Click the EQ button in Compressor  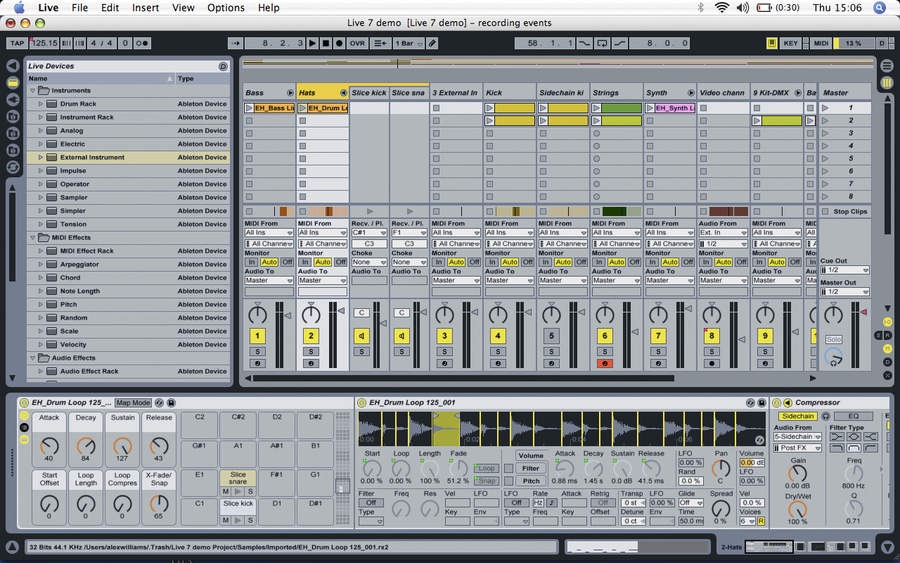click(853, 416)
